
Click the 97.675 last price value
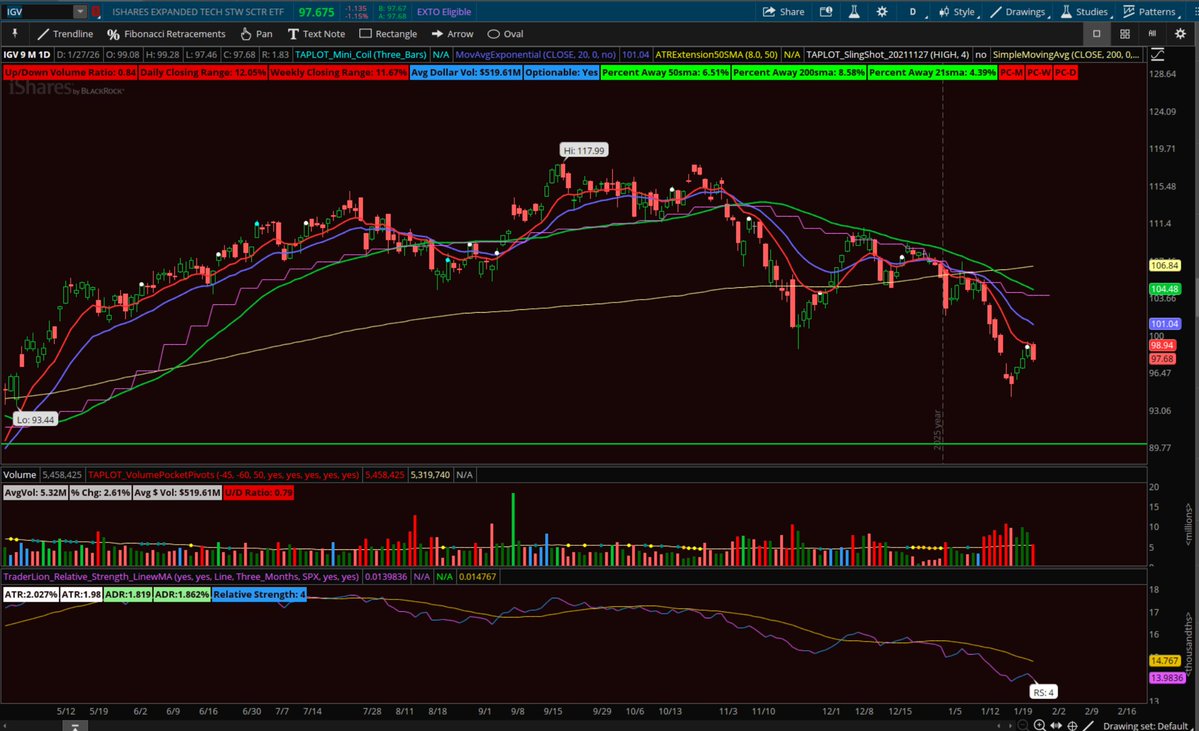click(317, 12)
